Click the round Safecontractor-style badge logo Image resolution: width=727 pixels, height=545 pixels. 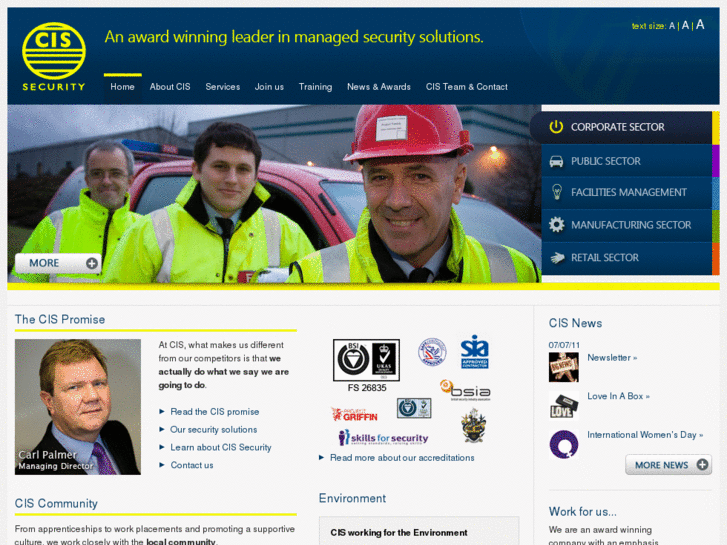point(432,352)
